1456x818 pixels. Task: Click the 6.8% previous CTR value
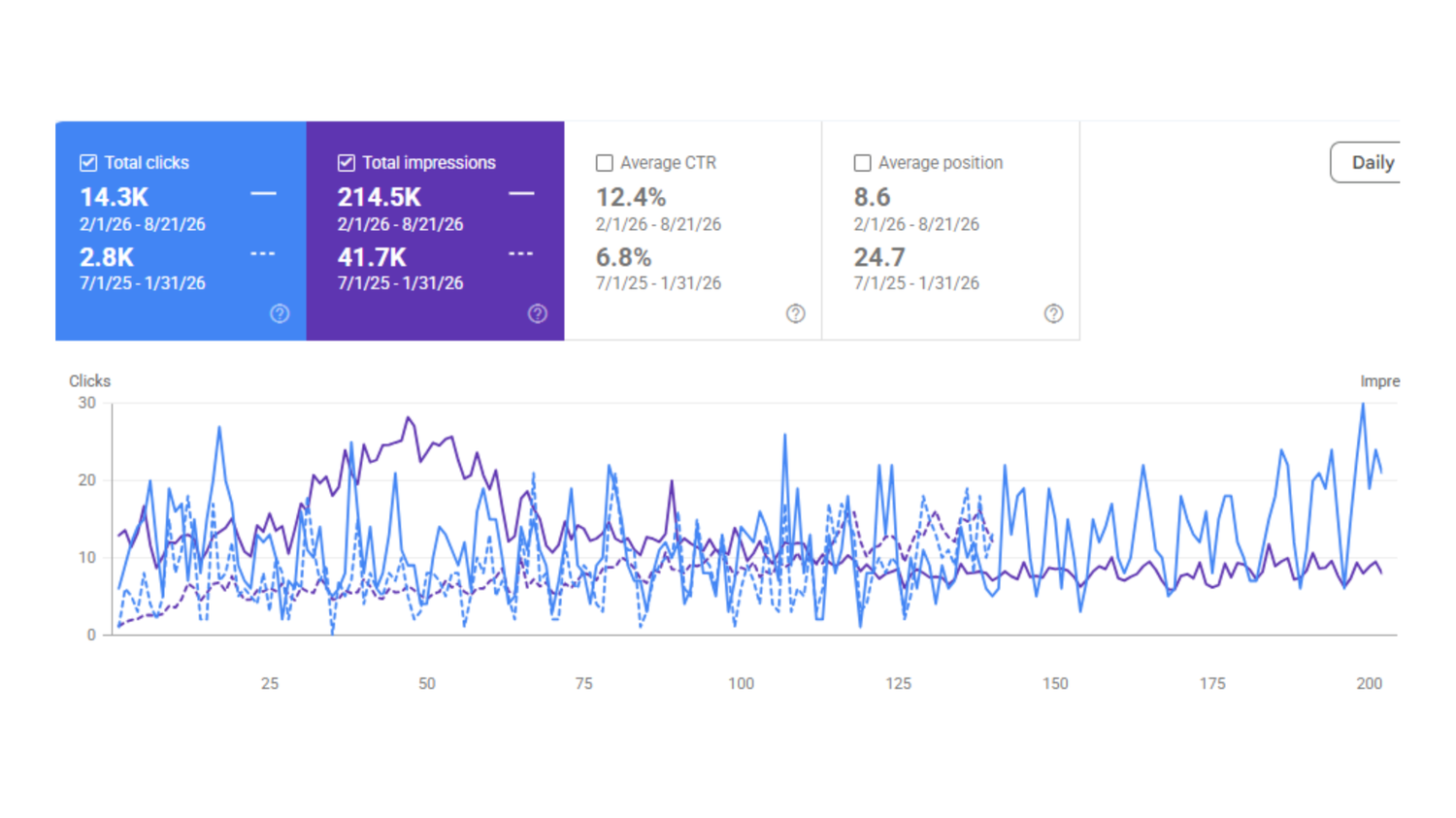pyautogui.click(x=623, y=257)
